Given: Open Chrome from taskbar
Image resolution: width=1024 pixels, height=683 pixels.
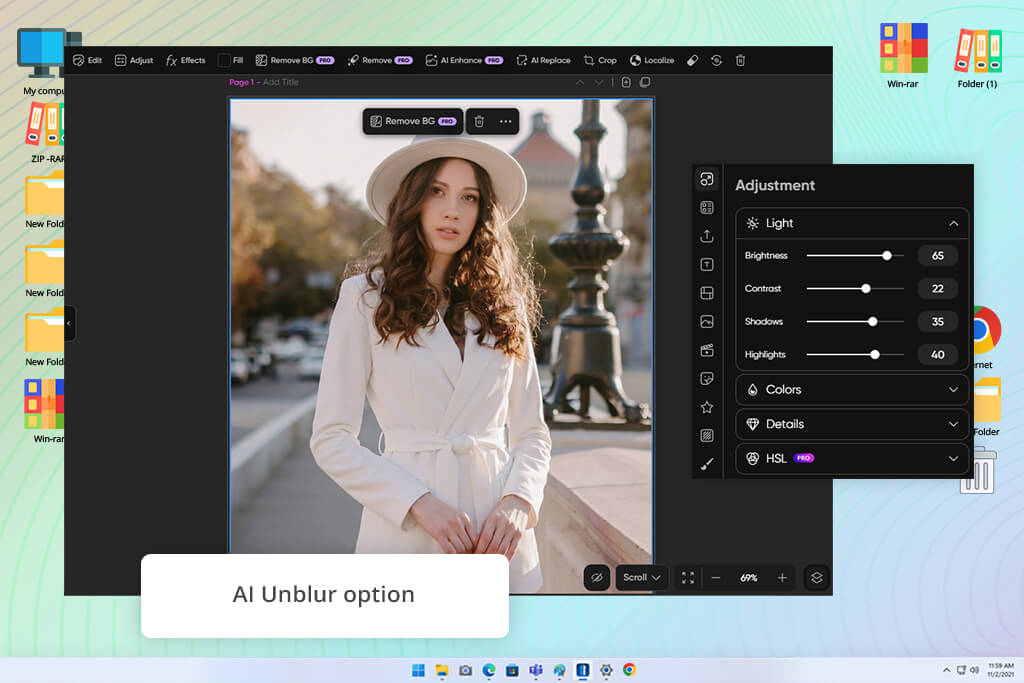Looking at the screenshot, I should (x=630, y=670).
